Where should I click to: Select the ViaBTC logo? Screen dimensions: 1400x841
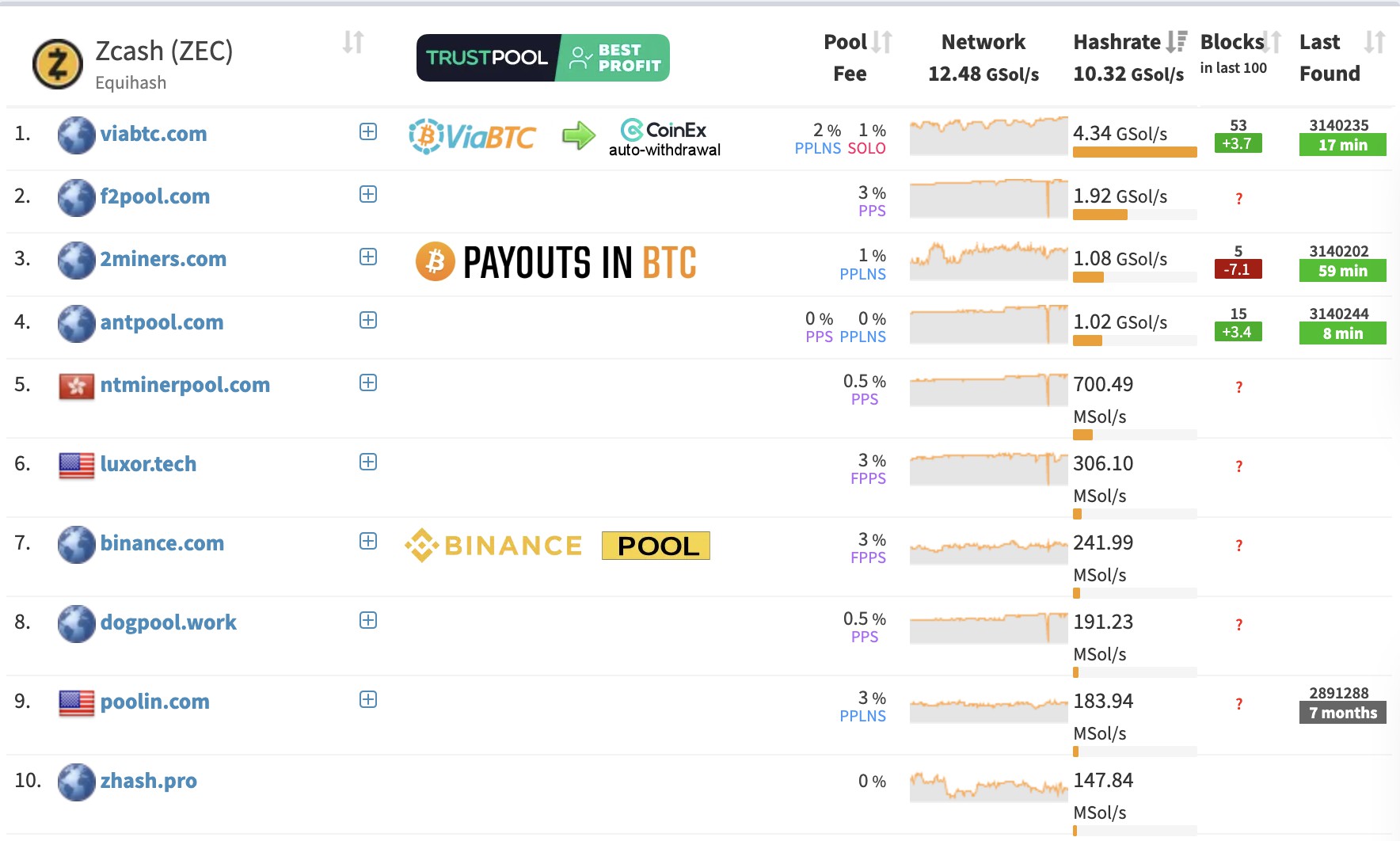click(470, 135)
